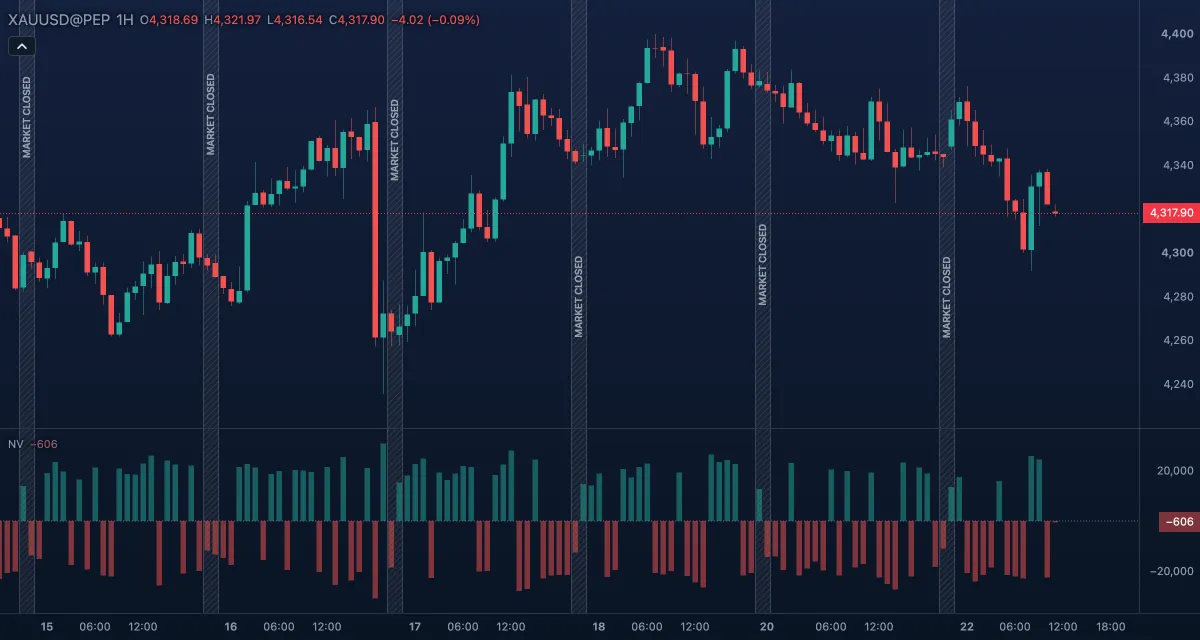
Task: Click the 4,400 price axis label
Action: 1177,34
